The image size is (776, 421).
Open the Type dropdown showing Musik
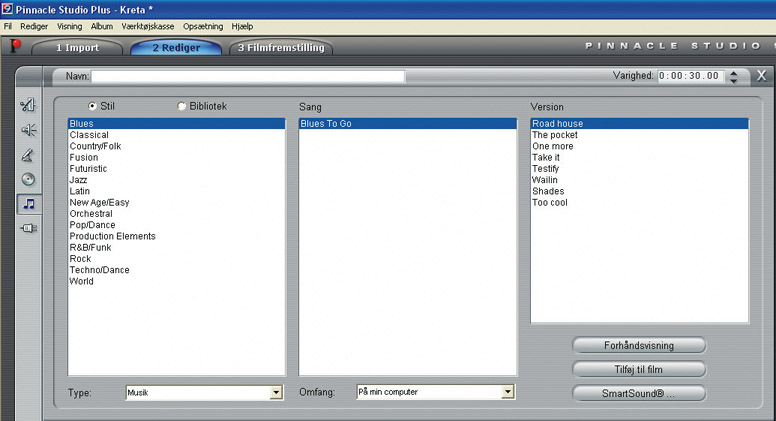click(x=276, y=393)
